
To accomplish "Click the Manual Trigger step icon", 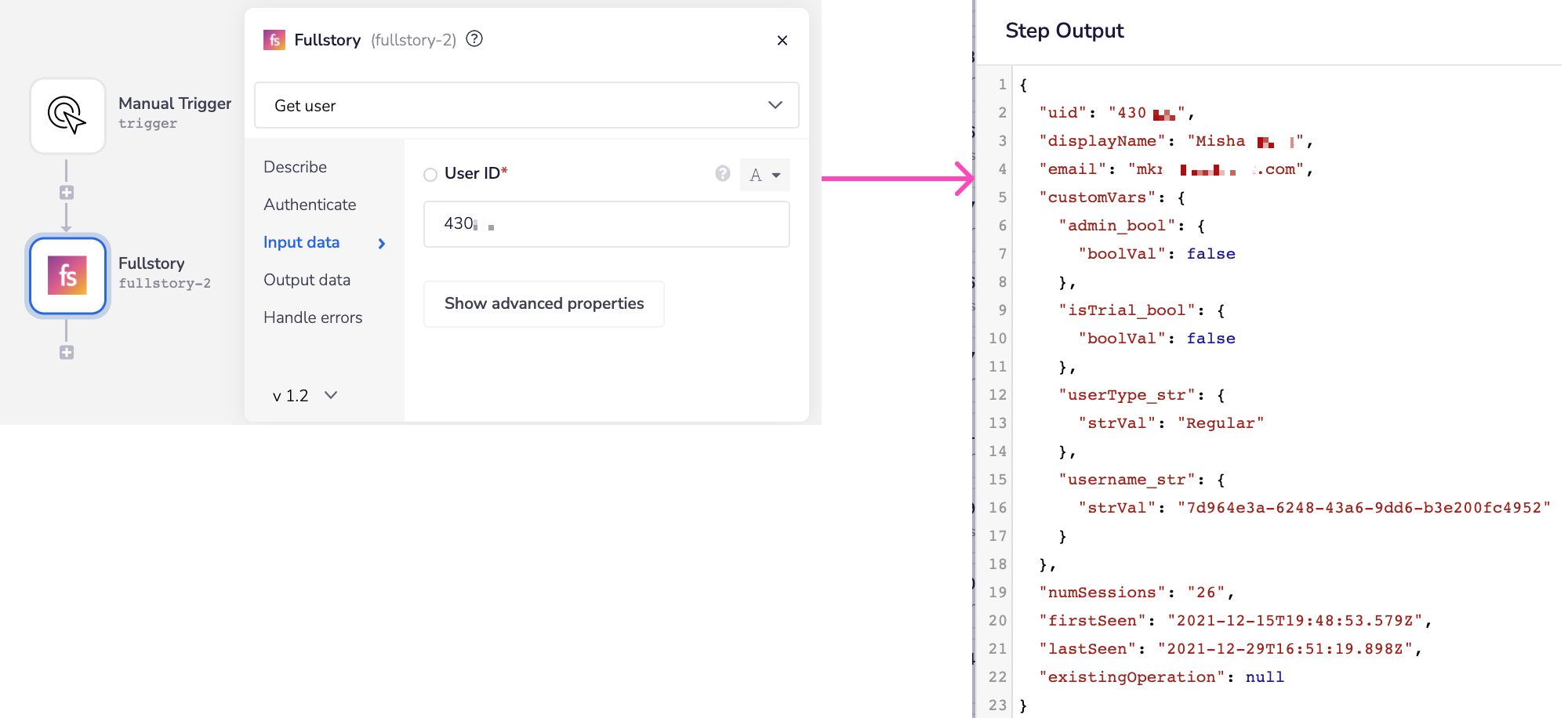I will point(67,116).
